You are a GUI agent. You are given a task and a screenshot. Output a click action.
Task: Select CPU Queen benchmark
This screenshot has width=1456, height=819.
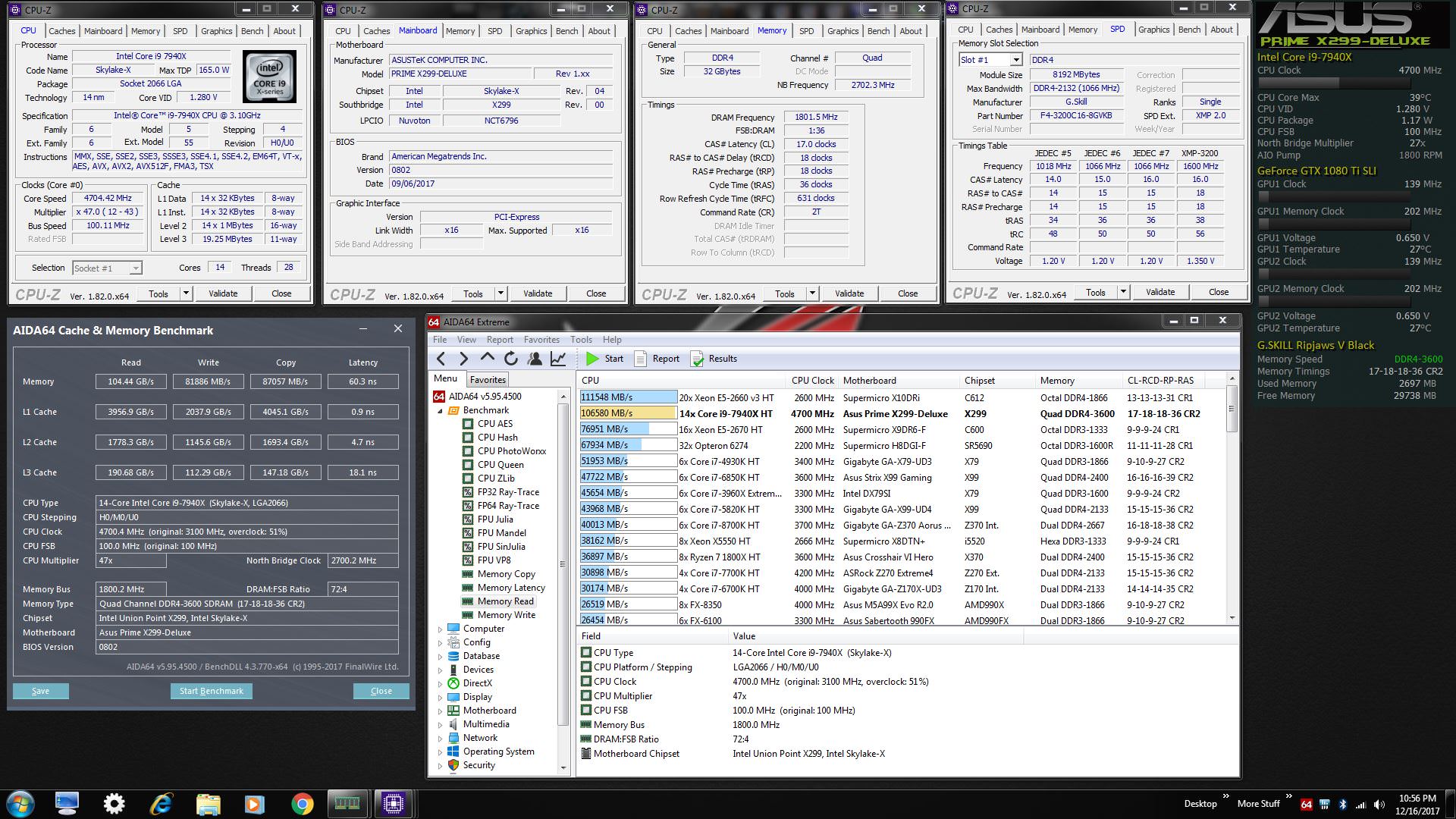tap(500, 465)
